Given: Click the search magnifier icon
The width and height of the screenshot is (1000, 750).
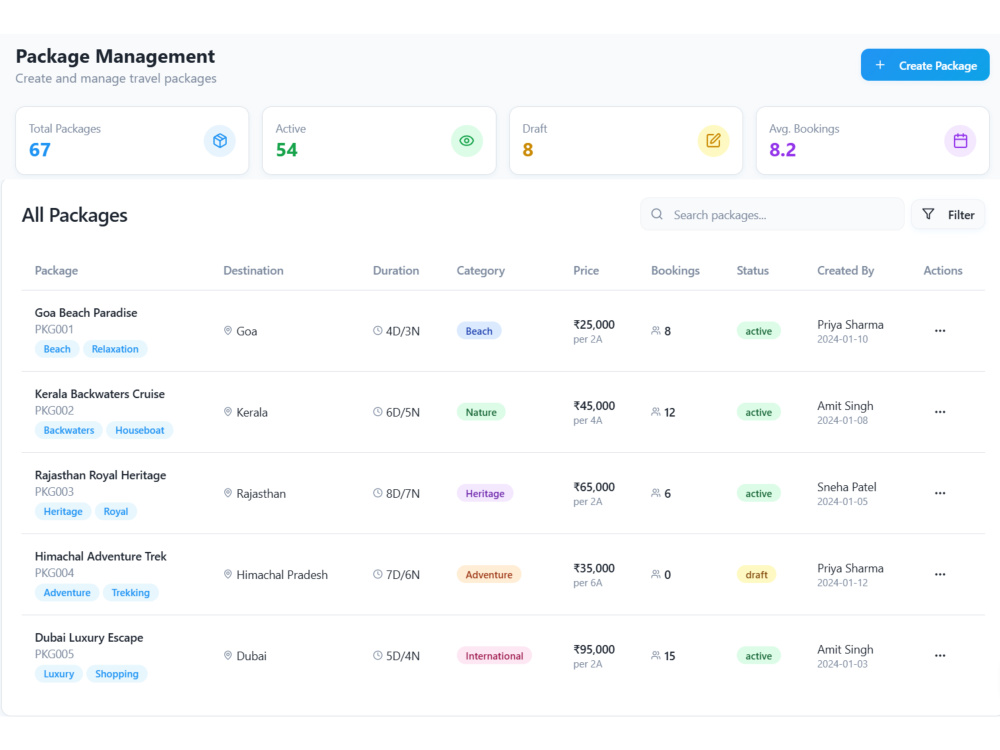Looking at the screenshot, I should [657, 214].
